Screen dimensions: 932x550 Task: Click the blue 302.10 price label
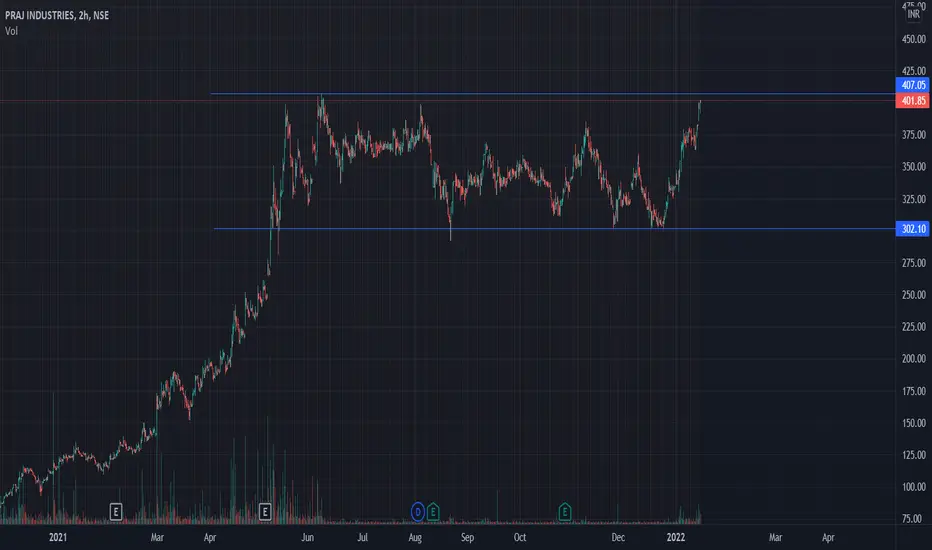coord(912,229)
